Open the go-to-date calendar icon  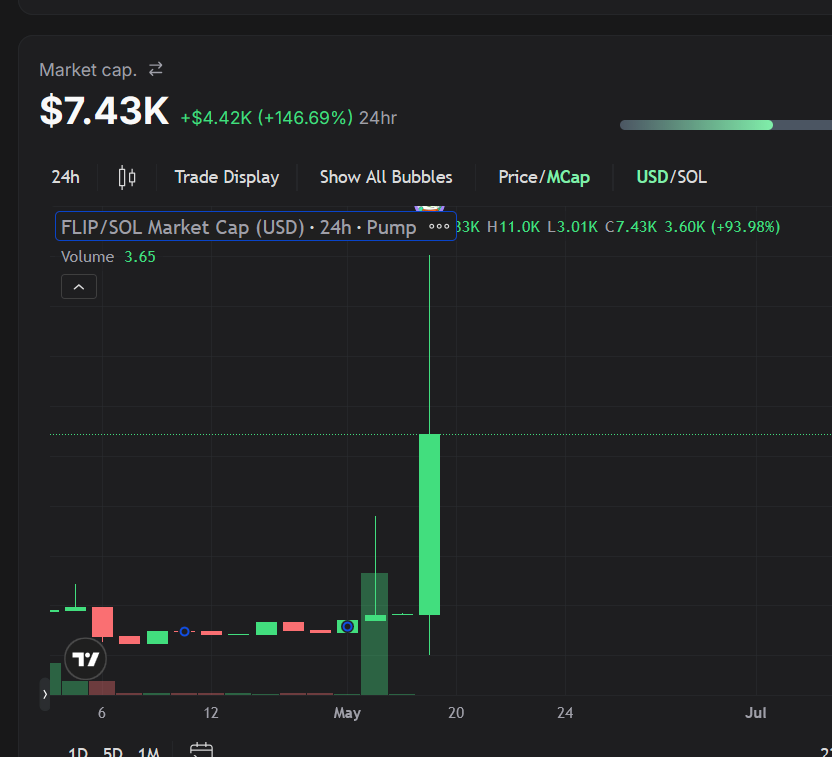tap(201, 750)
